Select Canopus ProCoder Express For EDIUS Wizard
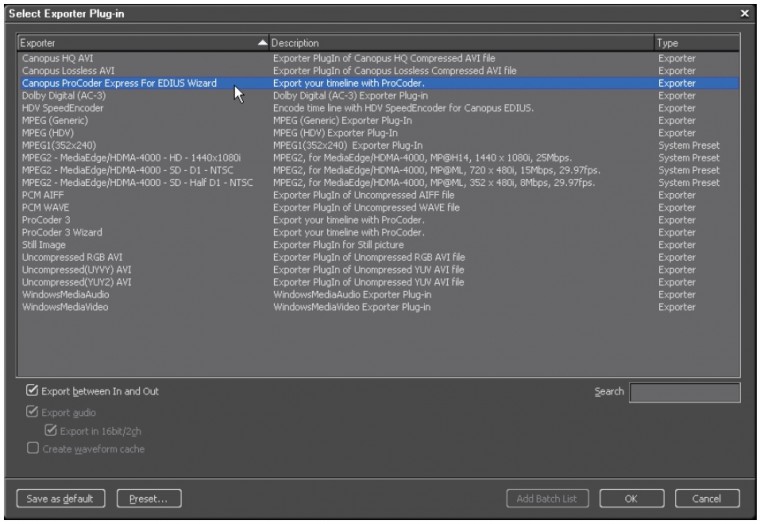The width and height of the screenshot is (760, 524). tap(378, 83)
